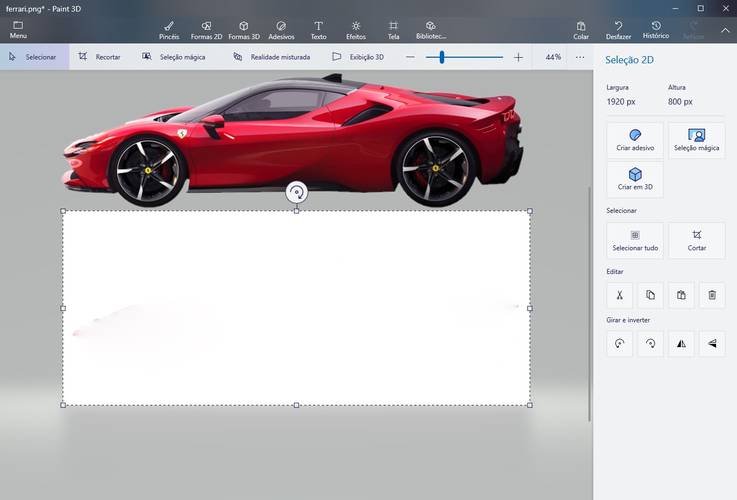737x500 pixels.
Task: Click the Seleção 2D panel heading
Action: click(629, 60)
